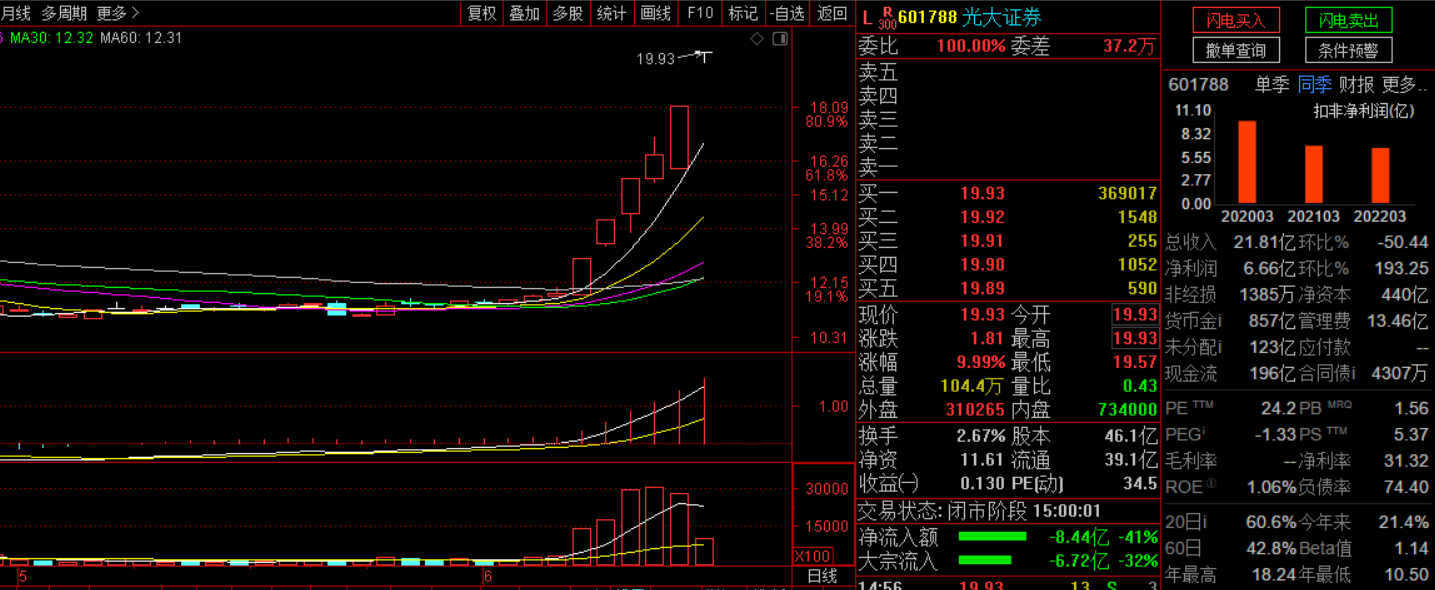Viewport: 1435px width, 590px height.
Task: Click the Beta值 value 1.14
Action: (1411, 548)
